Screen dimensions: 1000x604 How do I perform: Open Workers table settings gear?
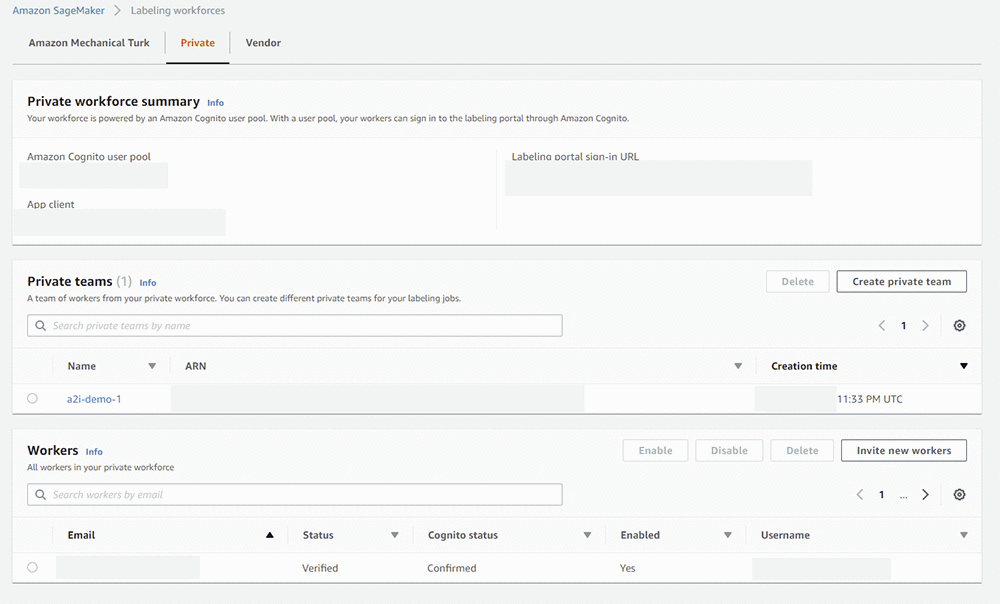[960, 495]
